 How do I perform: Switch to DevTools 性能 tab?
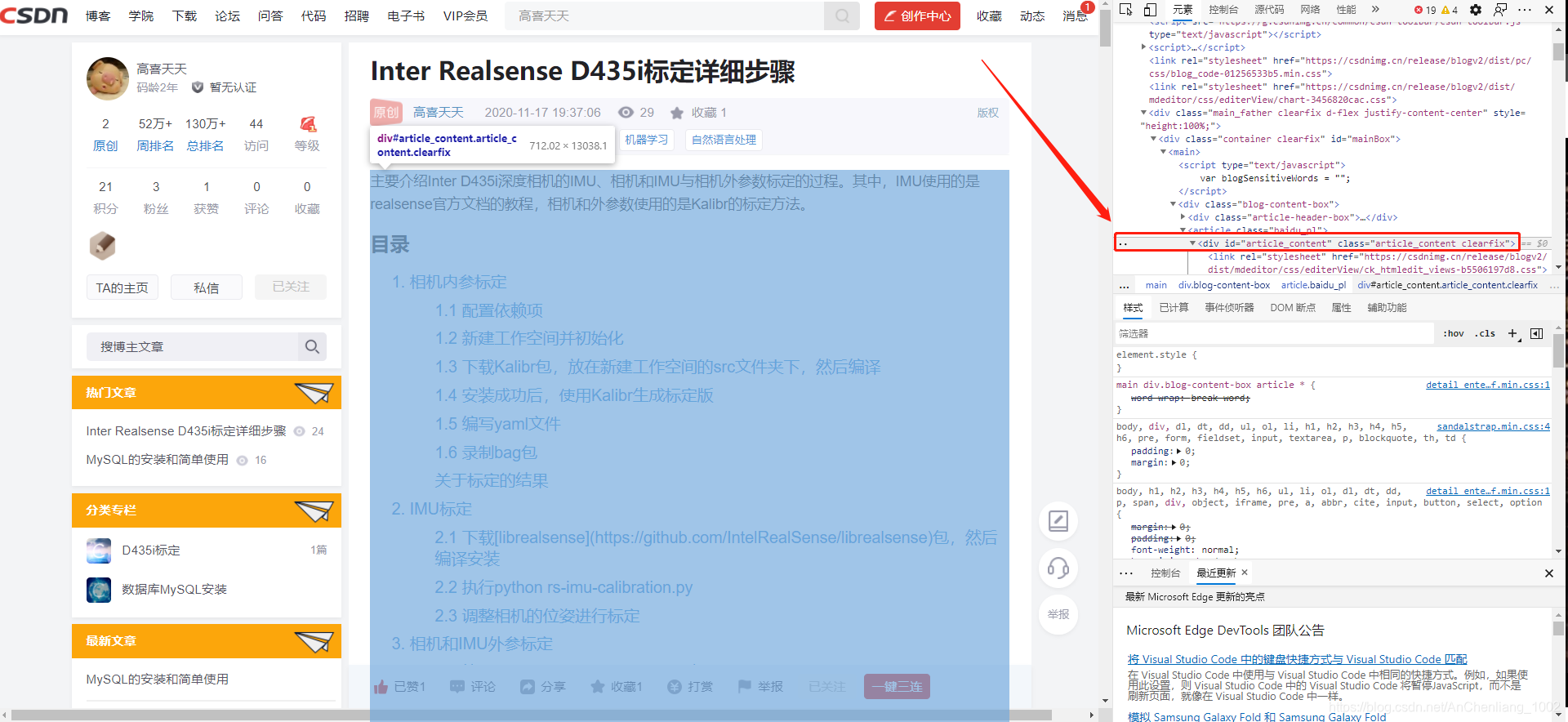(x=1347, y=10)
